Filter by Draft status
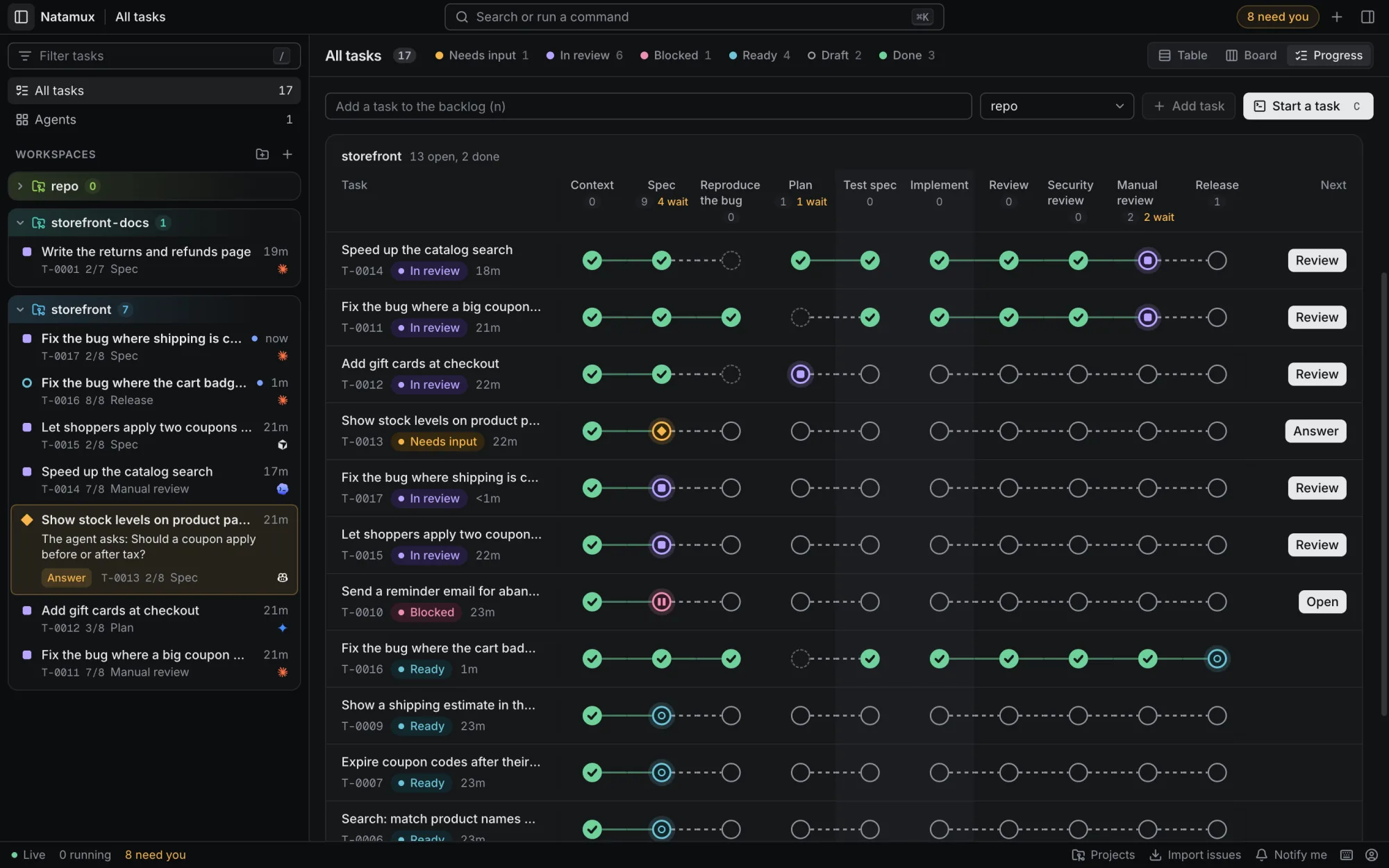1389x868 pixels. (x=834, y=56)
